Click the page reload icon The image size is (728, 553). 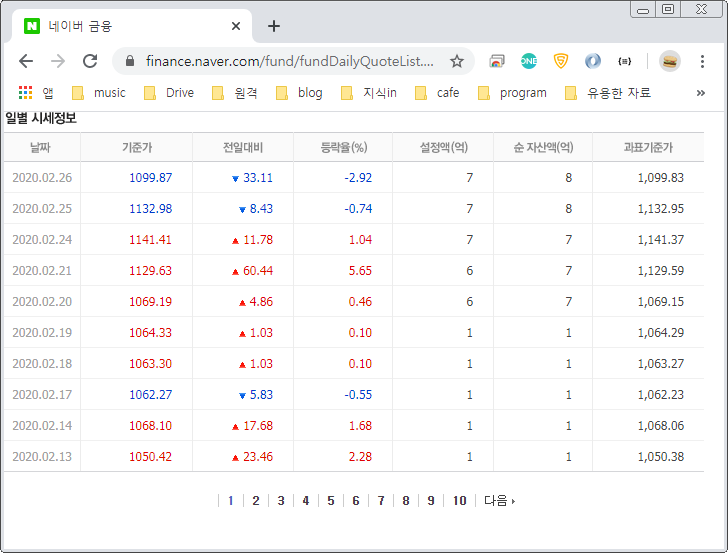point(90,61)
